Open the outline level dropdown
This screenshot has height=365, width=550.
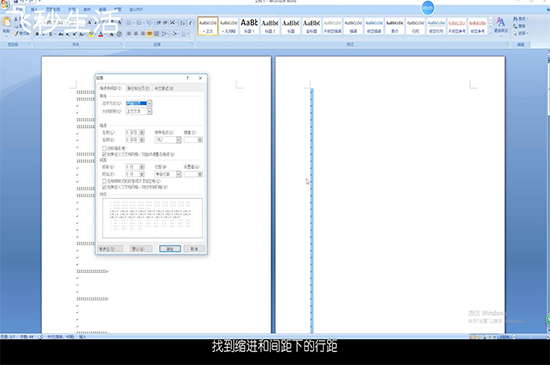[149, 111]
